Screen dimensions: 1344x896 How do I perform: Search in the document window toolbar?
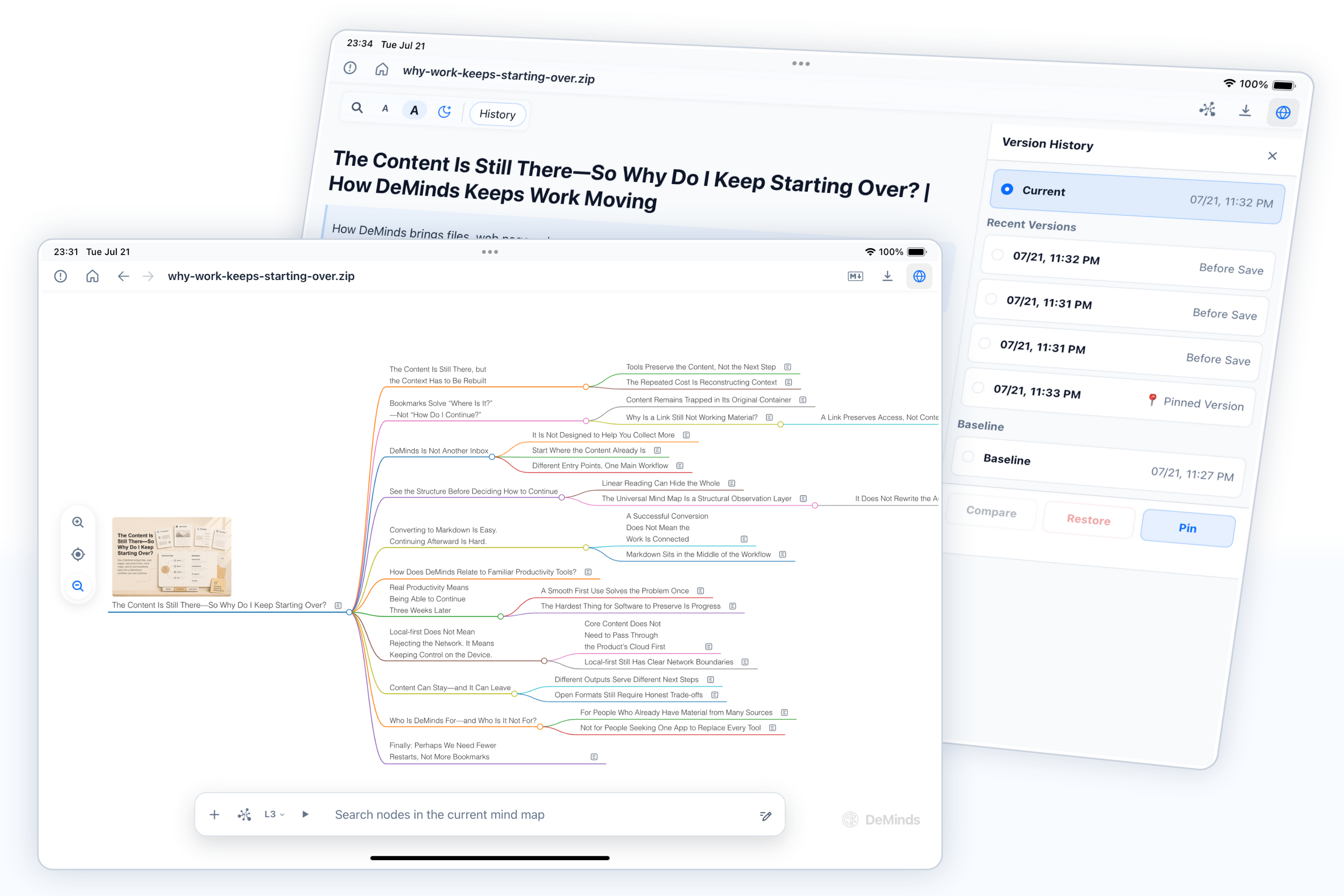click(357, 108)
